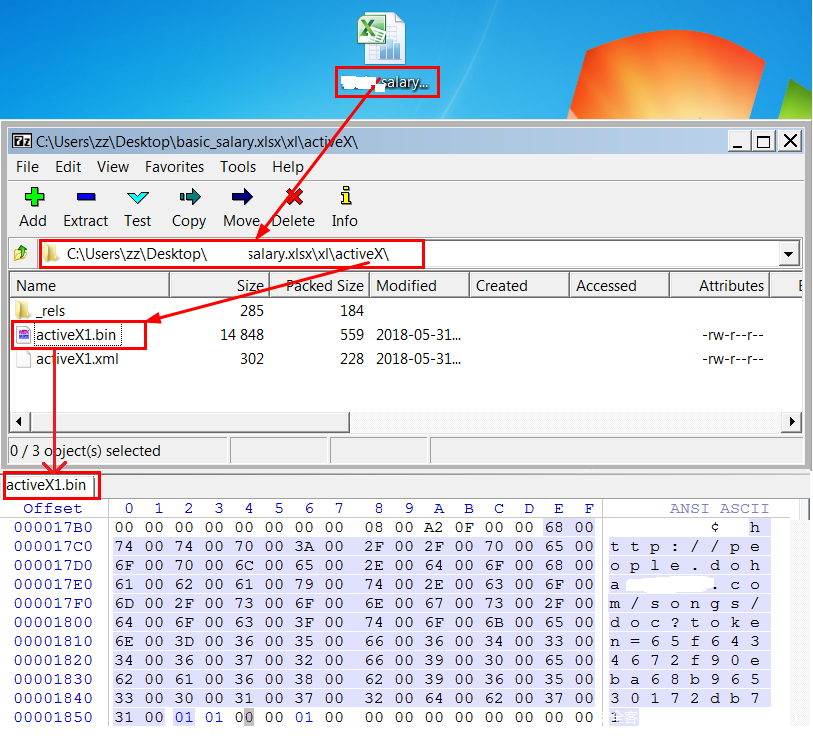This screenshot has height=736, width=813.
Task: Open the Tools menu
Action: (238, 167)
